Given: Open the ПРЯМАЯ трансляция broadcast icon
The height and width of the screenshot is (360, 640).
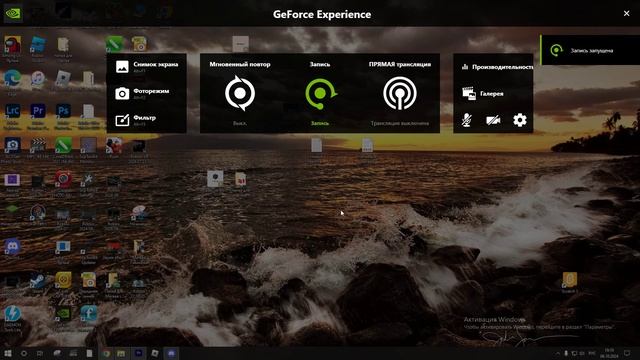Looking at the screenshot, I should [400, 93].
